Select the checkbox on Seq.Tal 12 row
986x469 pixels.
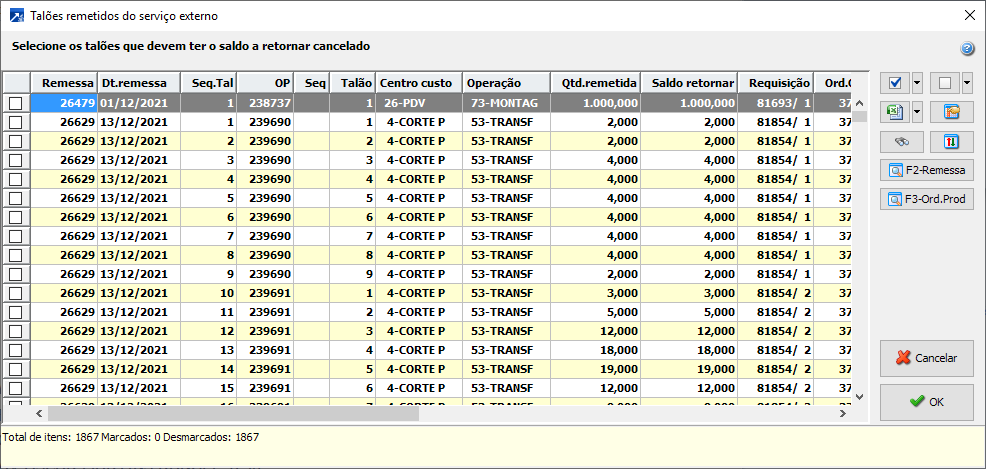[15, 331]
